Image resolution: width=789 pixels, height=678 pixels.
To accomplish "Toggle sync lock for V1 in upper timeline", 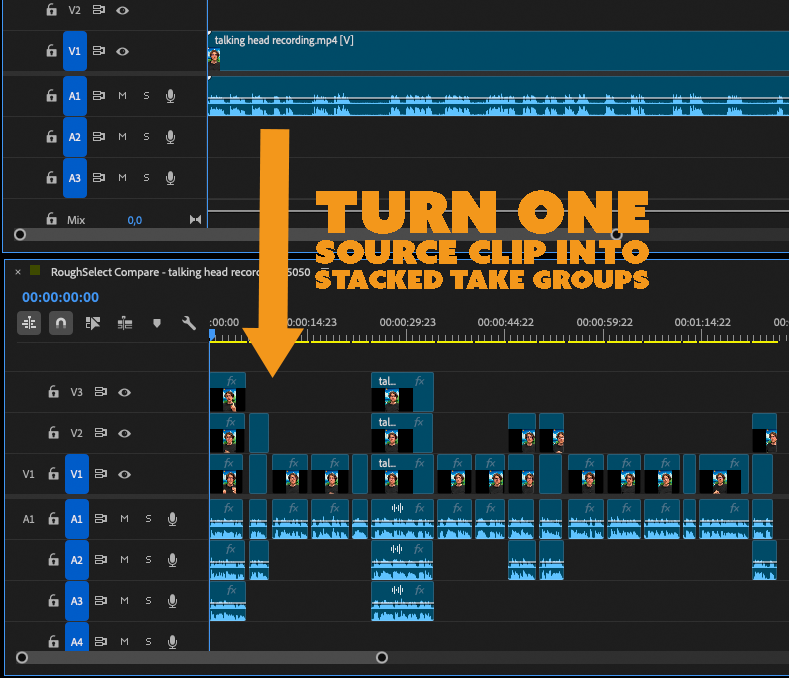I will pos(99,51).
